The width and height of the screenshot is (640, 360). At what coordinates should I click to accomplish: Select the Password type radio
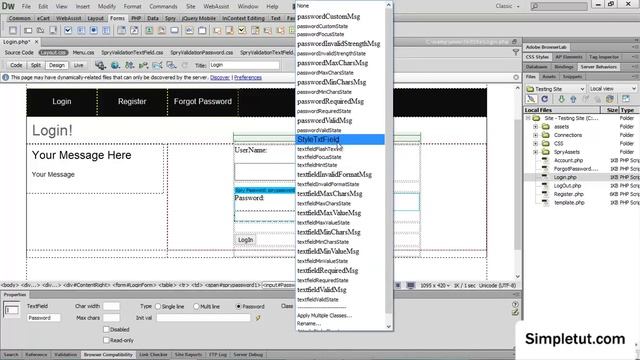(x=239, y=306)
